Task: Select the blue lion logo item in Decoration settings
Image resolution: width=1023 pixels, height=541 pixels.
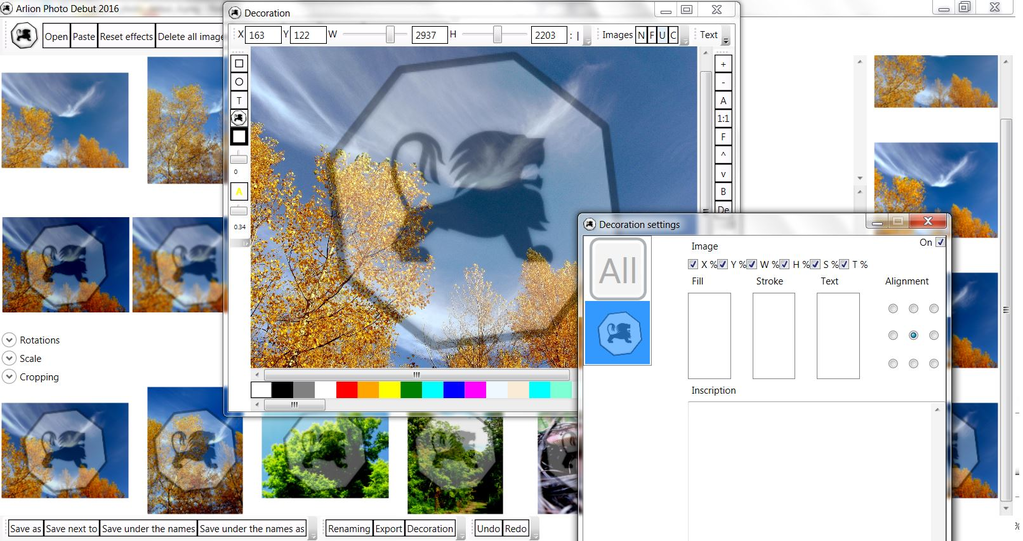Action: pyautogui.click(x=618, y=333)
